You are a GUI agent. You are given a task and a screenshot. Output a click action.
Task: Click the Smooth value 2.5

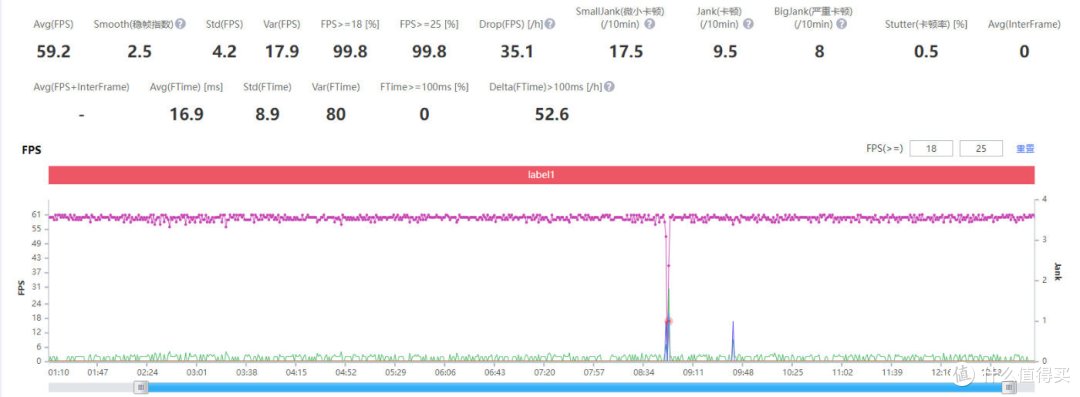(140, 52)
